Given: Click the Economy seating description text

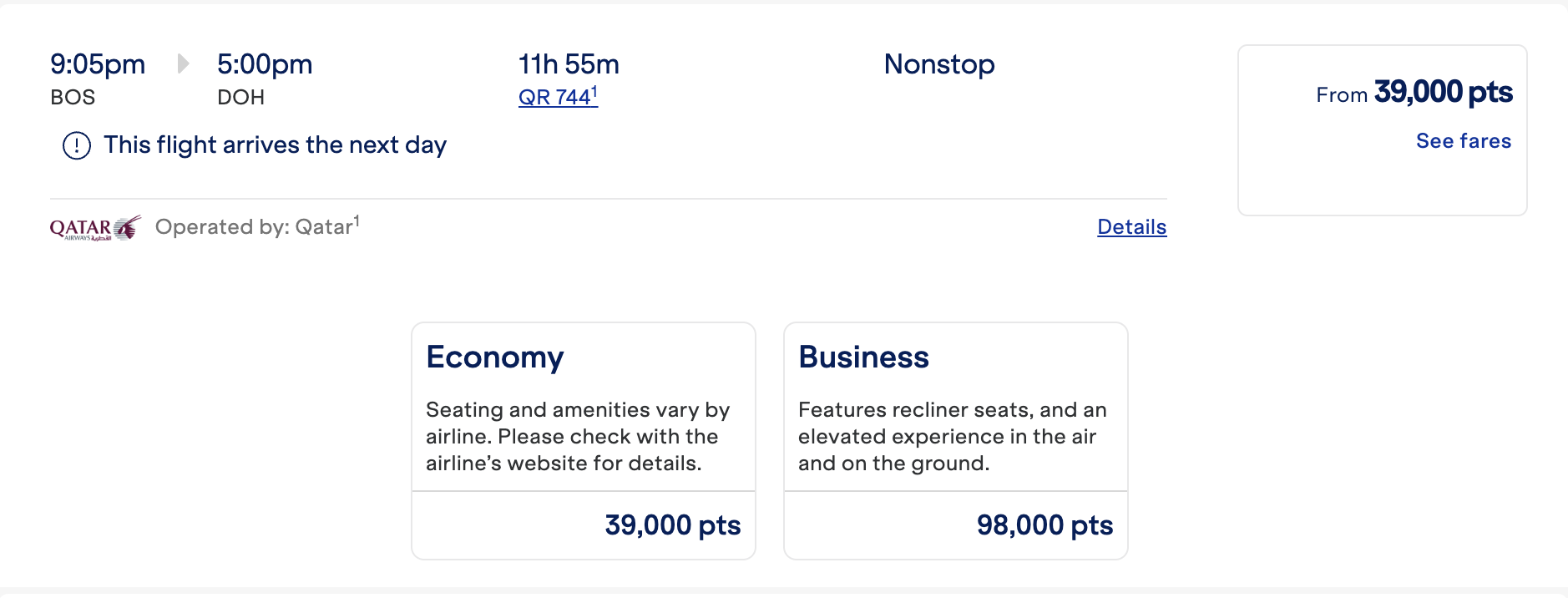Looking at the screenshot, I should coord(578,437).
